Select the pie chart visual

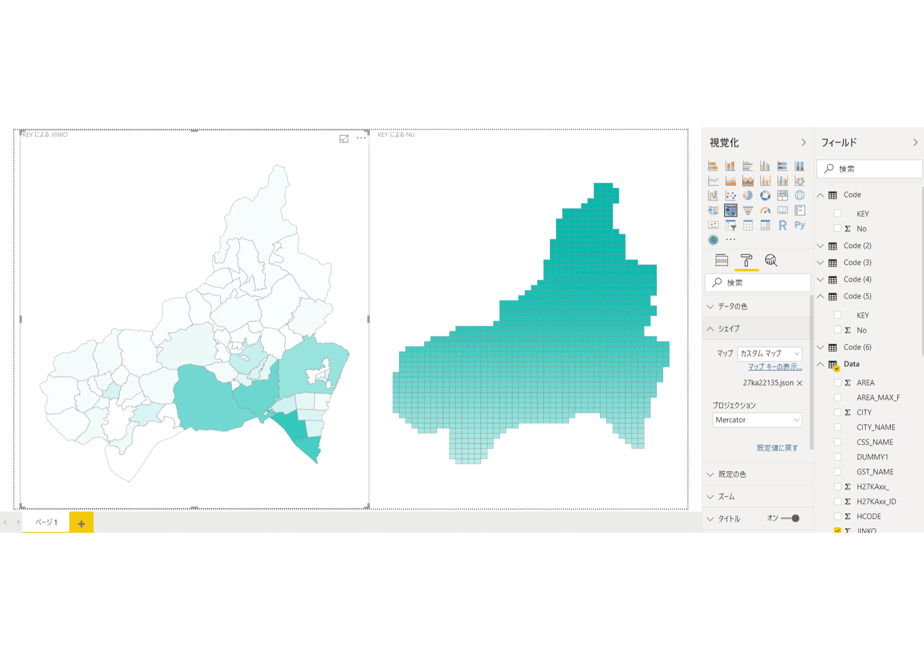coord(748,196)
